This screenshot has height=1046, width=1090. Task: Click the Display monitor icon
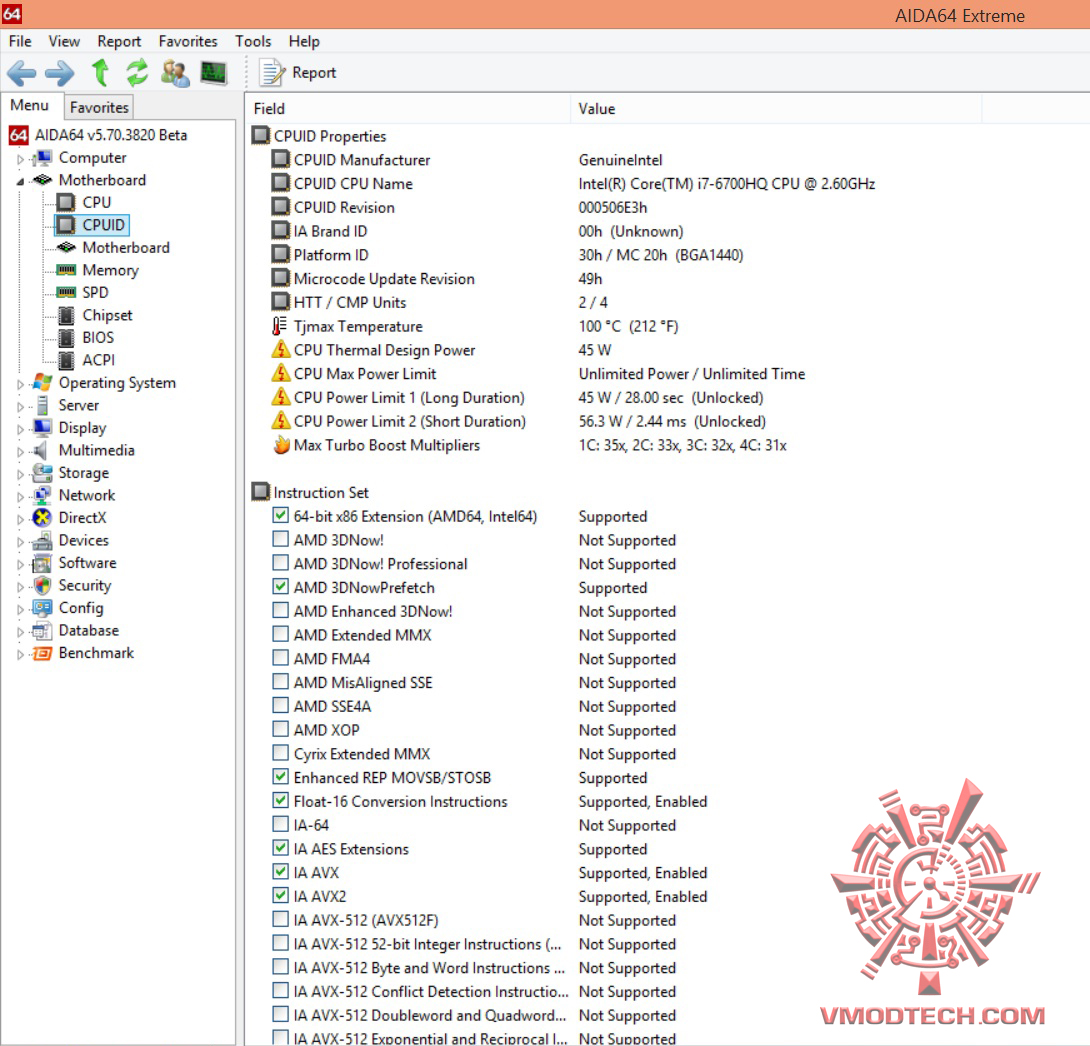[x=42, y=427]
